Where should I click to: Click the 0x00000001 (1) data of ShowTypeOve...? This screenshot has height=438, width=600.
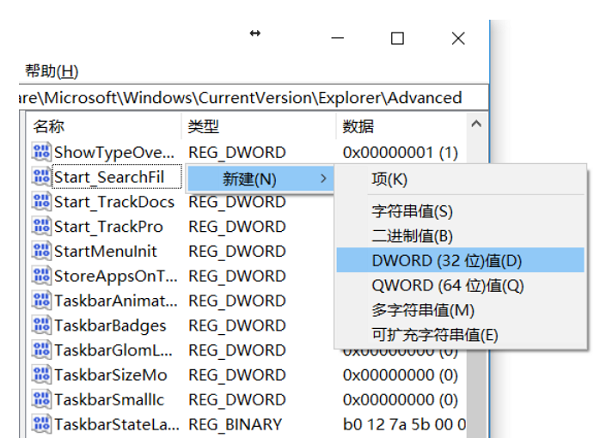400,153
